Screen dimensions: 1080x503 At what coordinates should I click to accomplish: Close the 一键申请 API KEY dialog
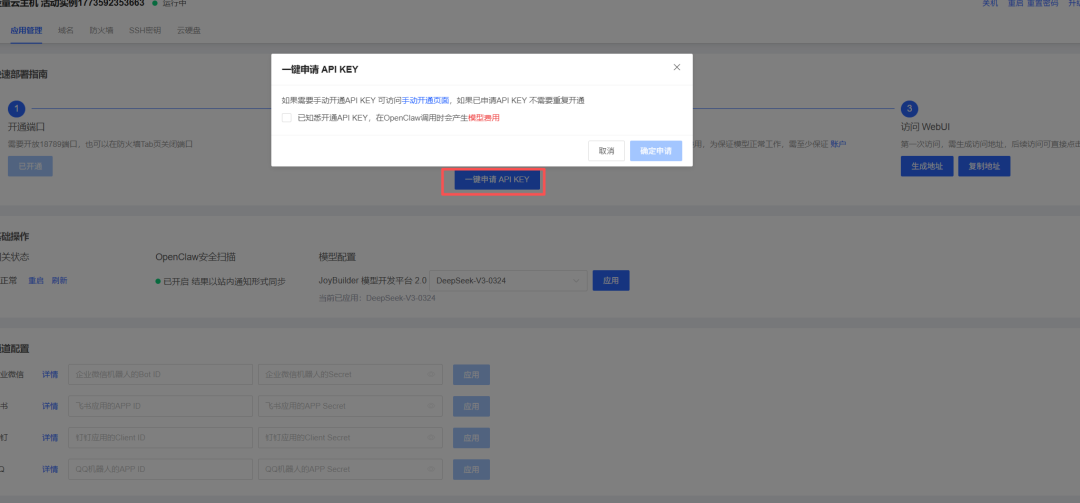(x=676, y=68)
